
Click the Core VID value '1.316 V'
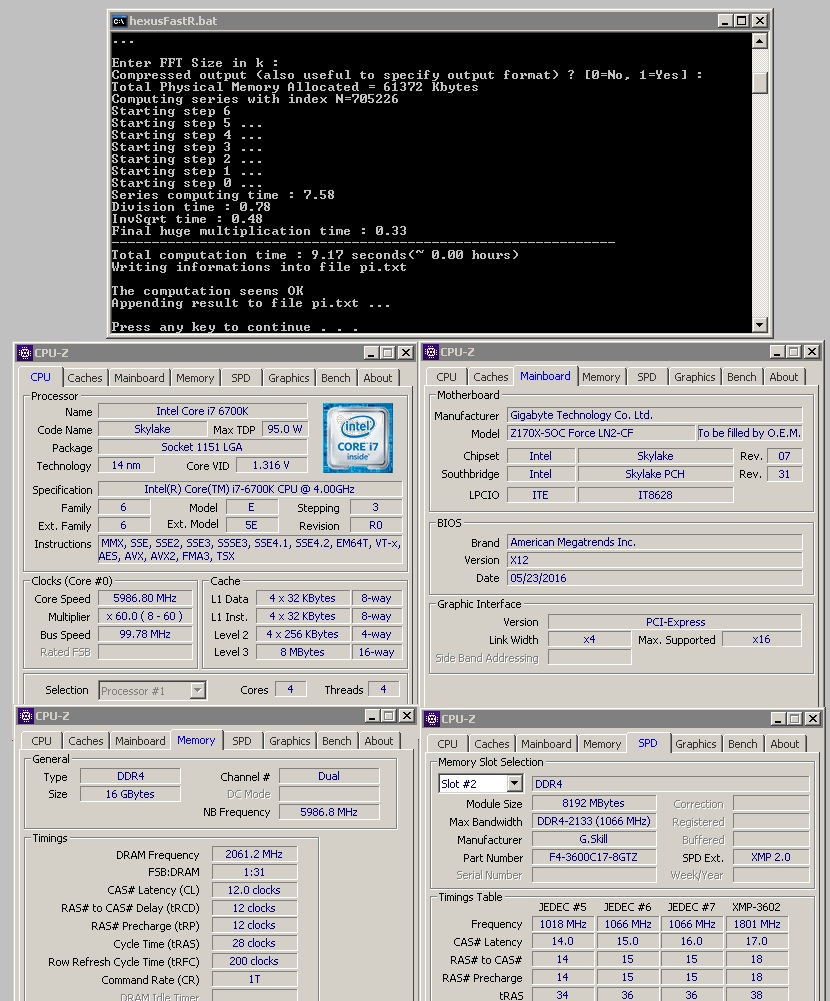point(271,465)
